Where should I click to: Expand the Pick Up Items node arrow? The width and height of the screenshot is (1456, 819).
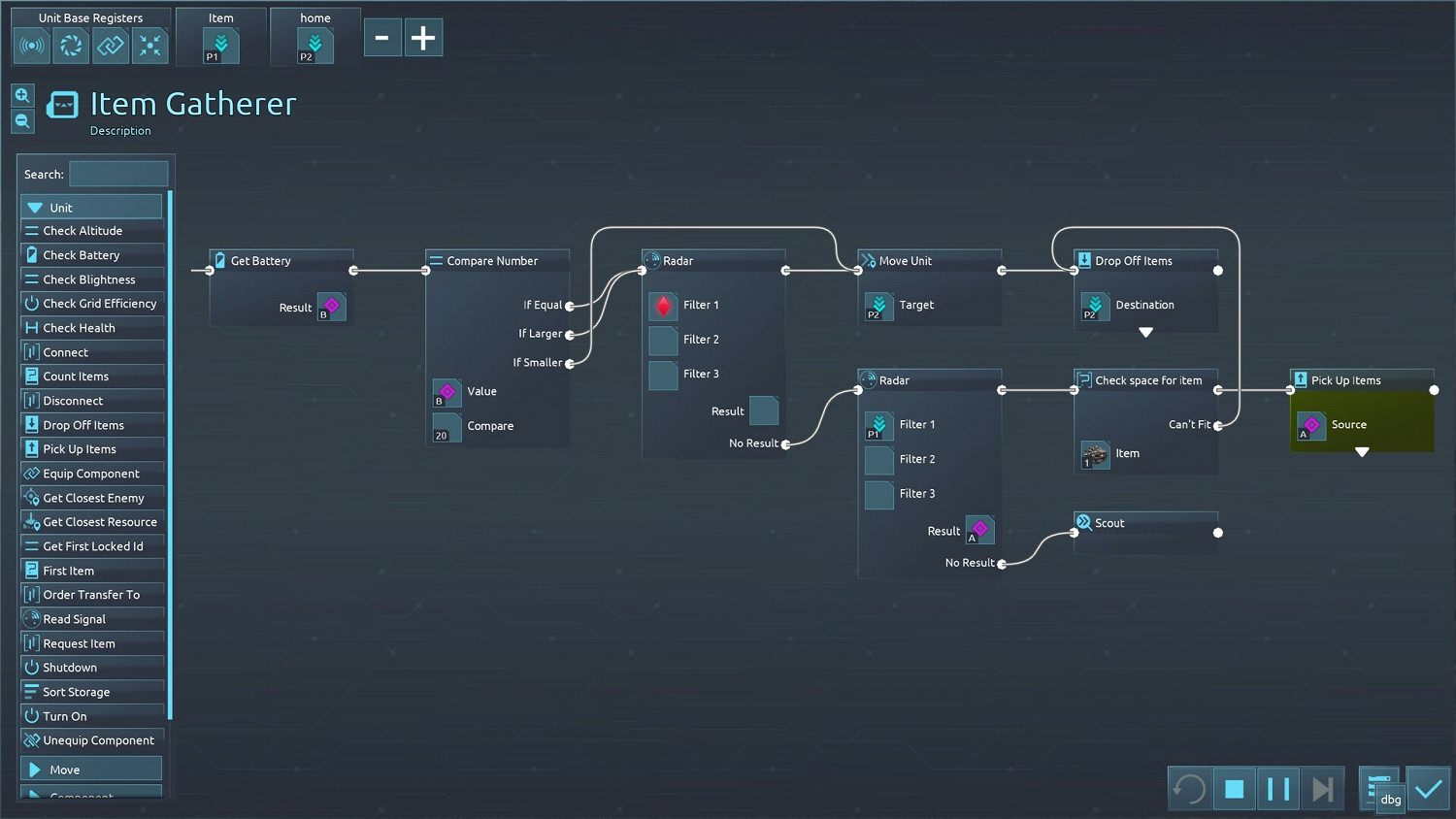(x=1362, y=452)
